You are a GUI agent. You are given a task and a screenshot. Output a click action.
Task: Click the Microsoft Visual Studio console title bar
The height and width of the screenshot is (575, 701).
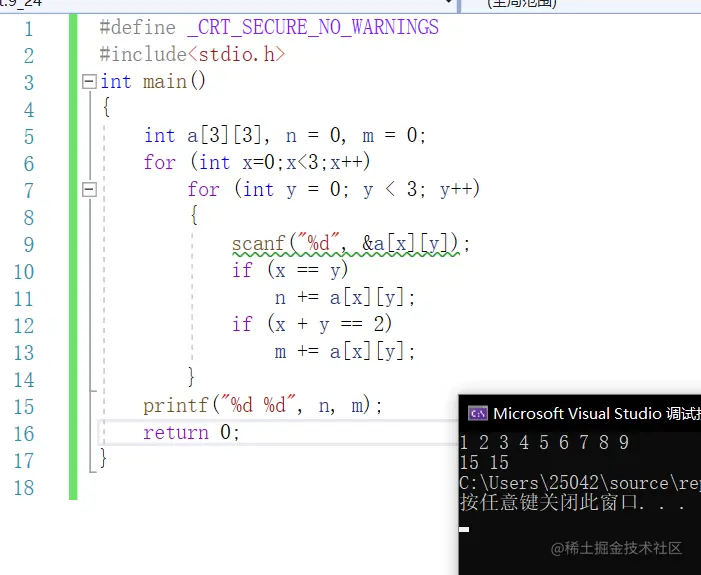(580, 414)
